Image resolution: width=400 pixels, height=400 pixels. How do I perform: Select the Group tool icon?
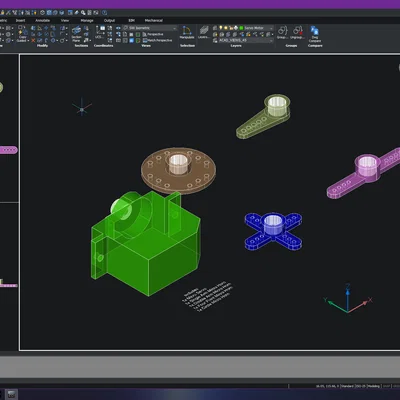(282, 32)
